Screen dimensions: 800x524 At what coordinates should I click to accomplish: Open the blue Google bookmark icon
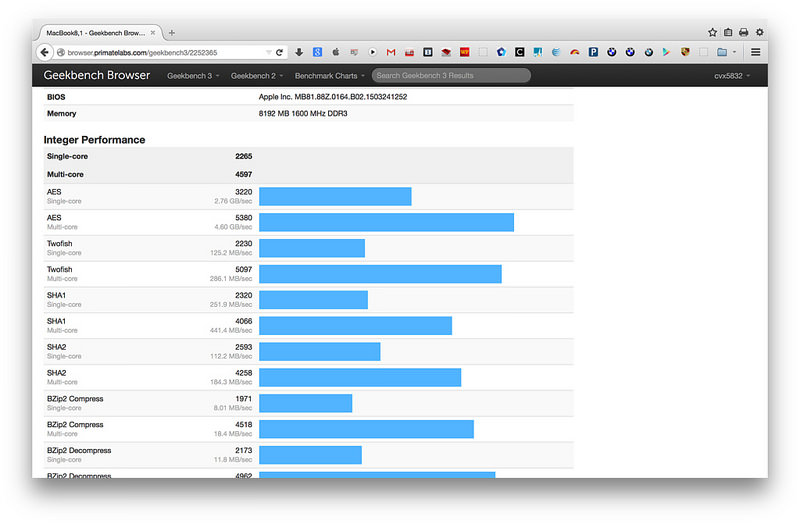pos(317,52)
